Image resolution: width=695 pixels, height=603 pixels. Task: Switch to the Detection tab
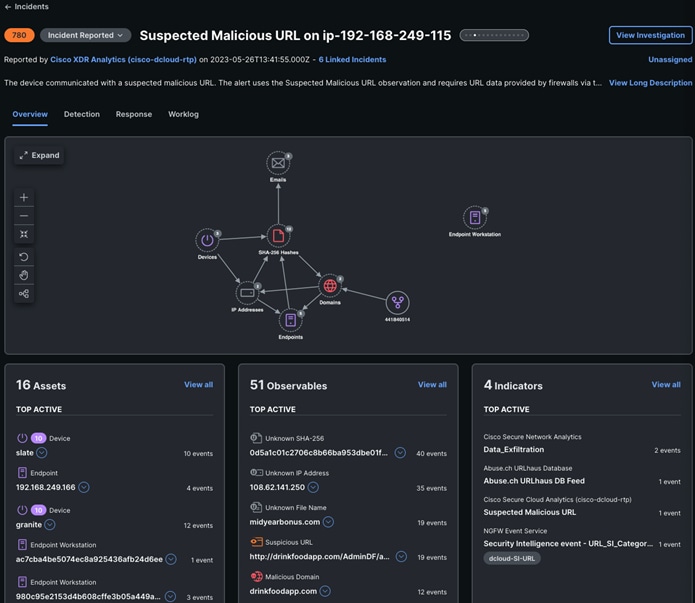pyautogui.click(x=82, y=114)
